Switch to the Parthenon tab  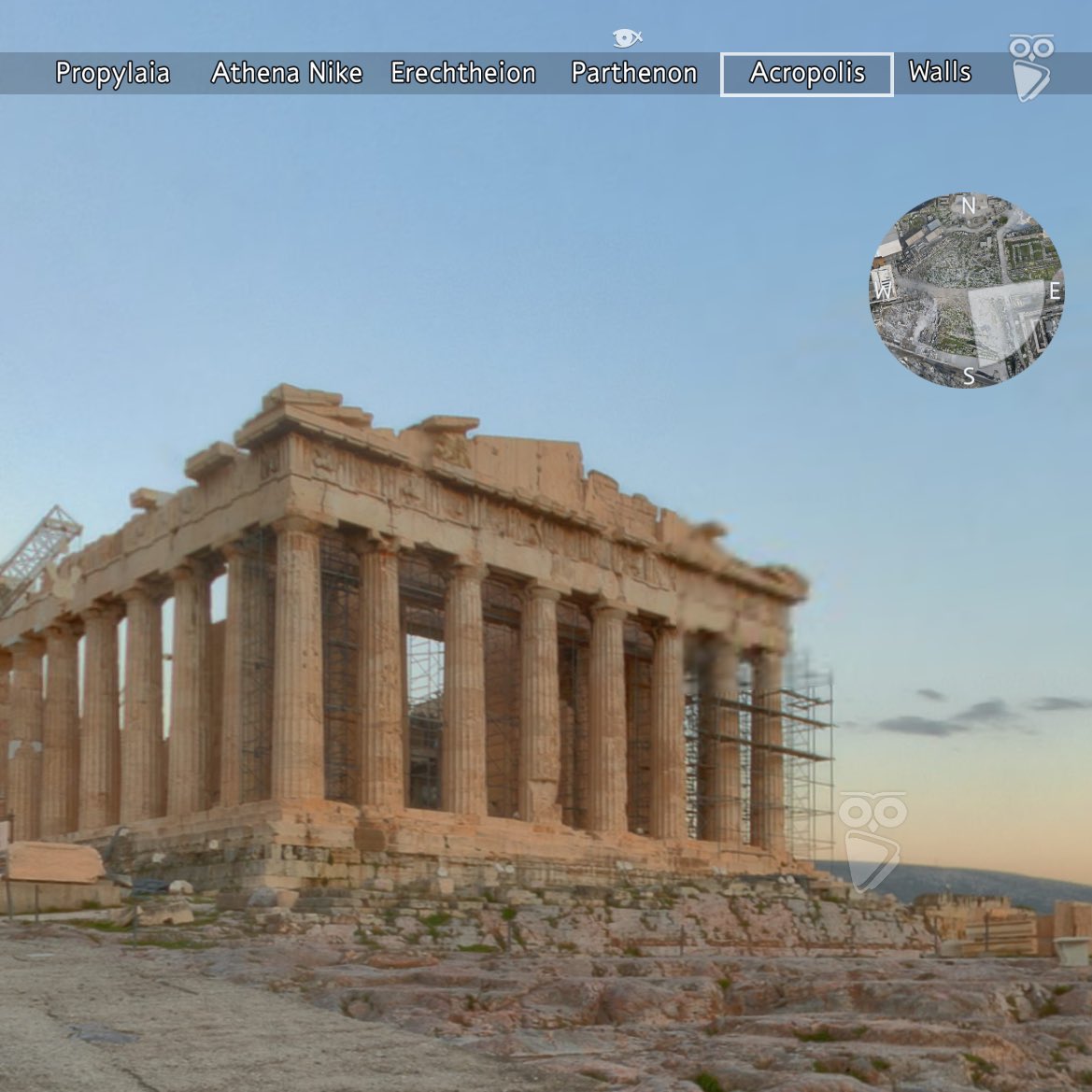pyautogui.click(x=633, y=72)
